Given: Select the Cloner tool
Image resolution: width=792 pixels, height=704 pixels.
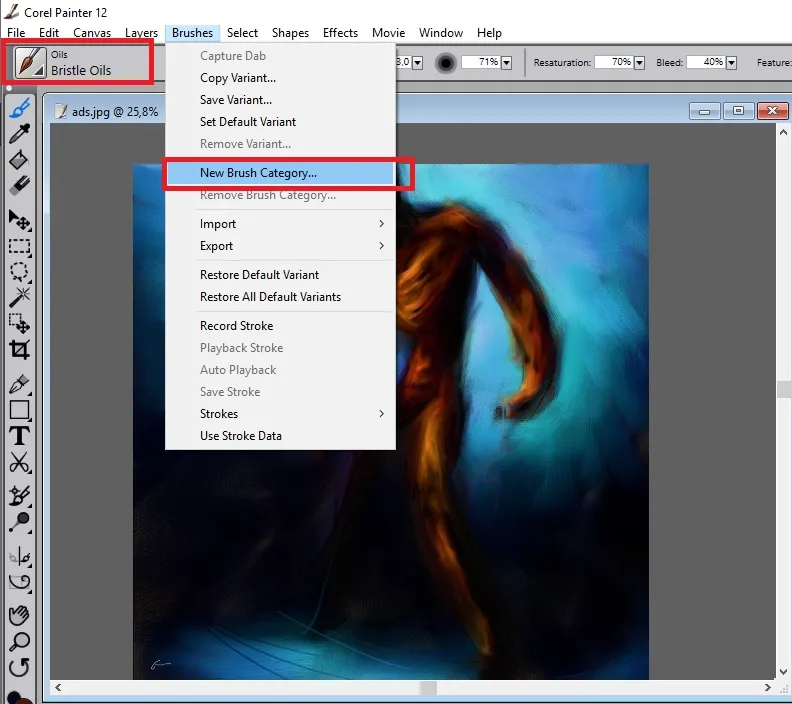Looking at the screenshot, I should pos(20,496).
